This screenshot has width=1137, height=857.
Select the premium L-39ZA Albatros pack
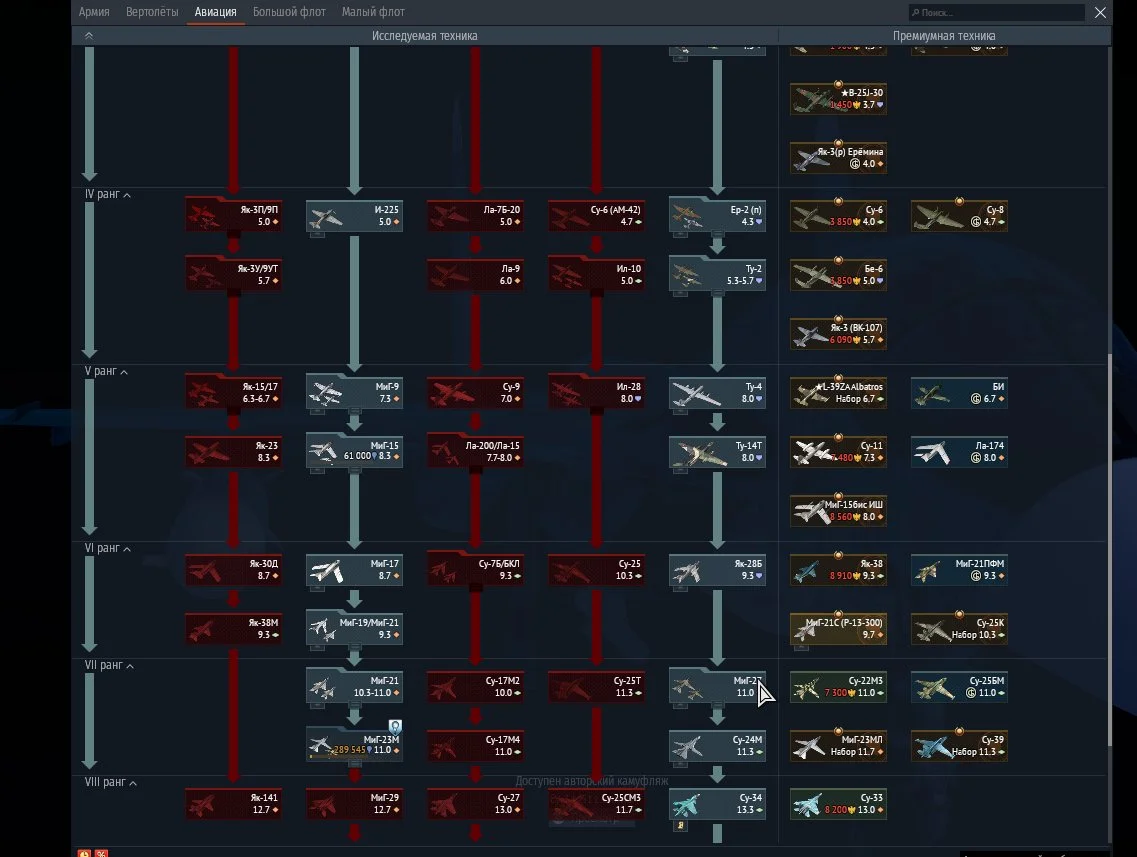point(838,393)
